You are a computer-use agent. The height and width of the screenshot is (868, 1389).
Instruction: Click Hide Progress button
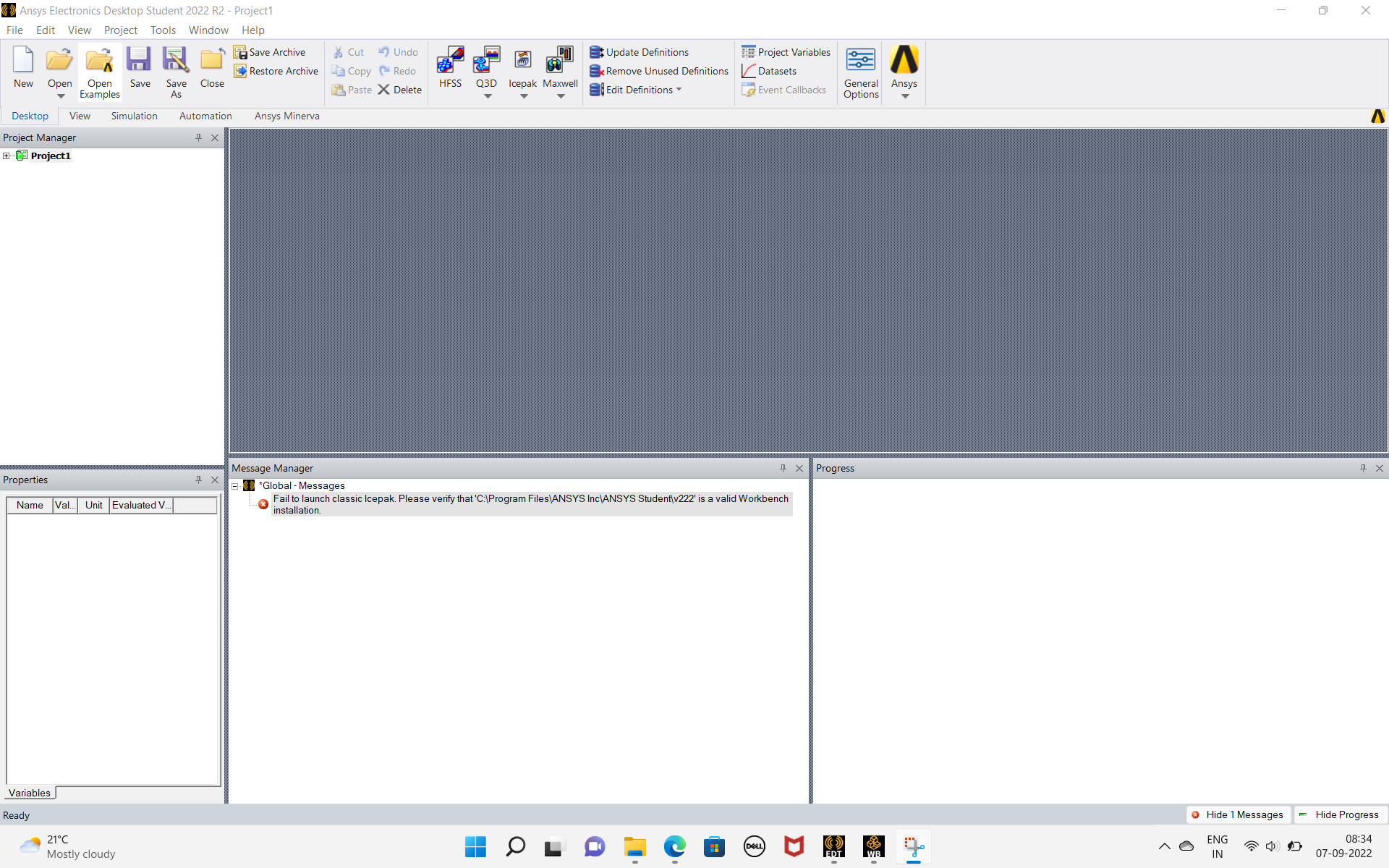[x=1341, y=814]
